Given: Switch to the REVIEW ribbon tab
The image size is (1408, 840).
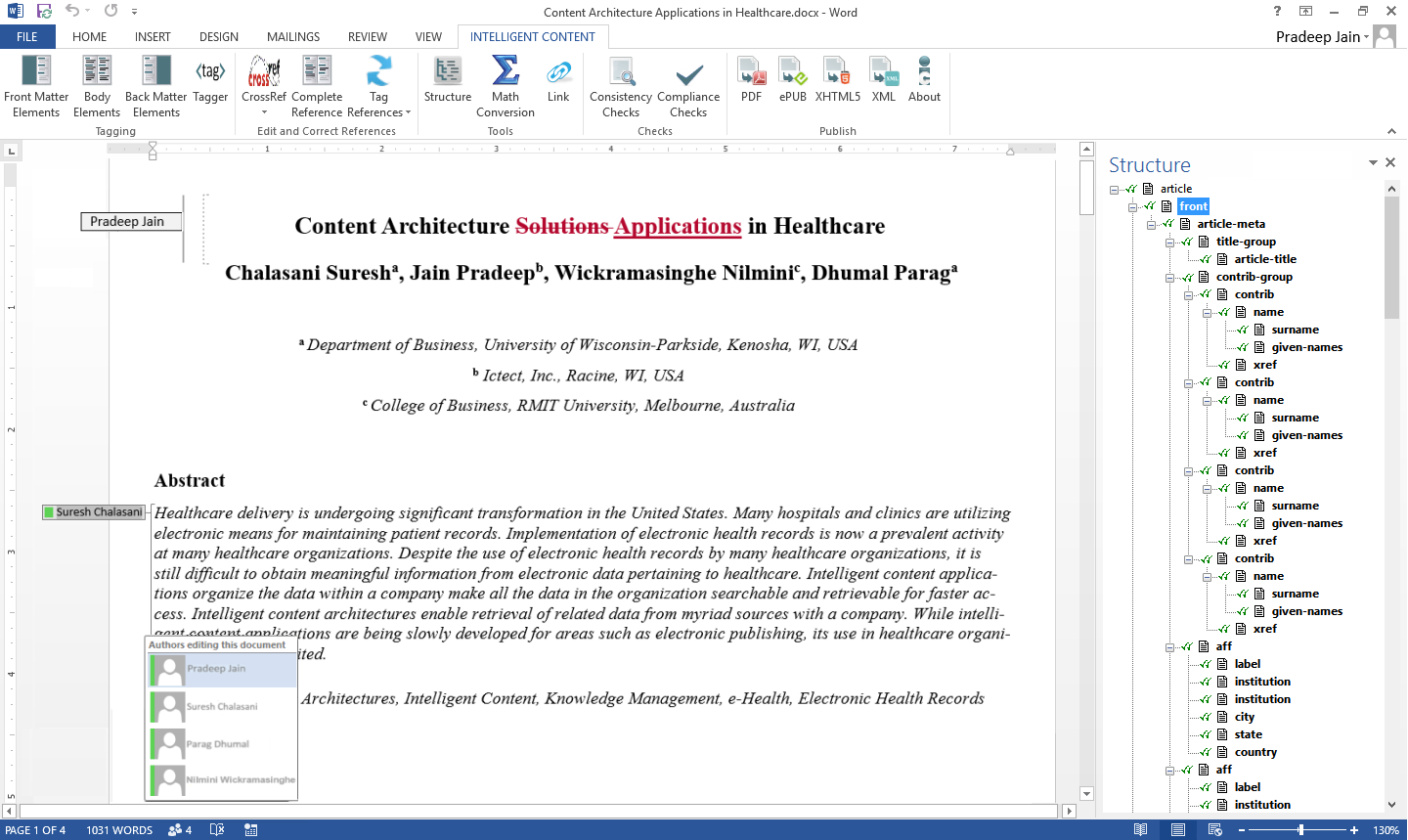Looking at the screenshot, I should pyautogui.click(x=367, y=37).
